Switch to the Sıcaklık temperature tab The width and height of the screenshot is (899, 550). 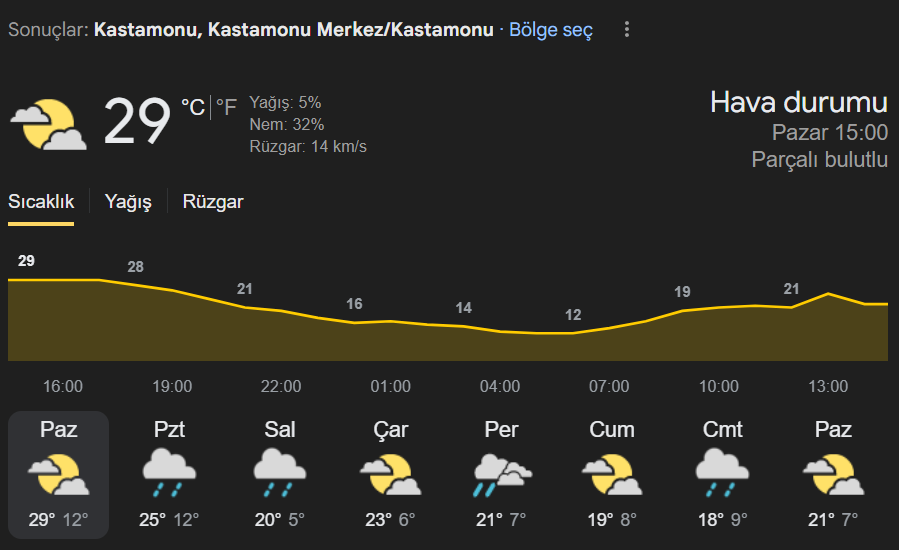click(x=41, y=202)
